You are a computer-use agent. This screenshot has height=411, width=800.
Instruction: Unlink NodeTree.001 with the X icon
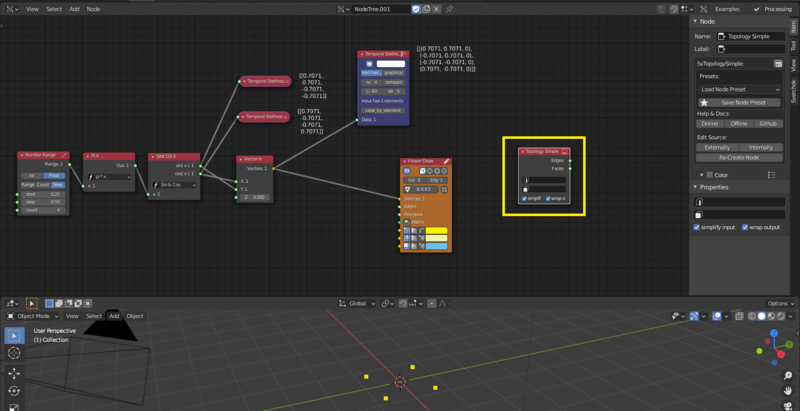coord(436,9)
